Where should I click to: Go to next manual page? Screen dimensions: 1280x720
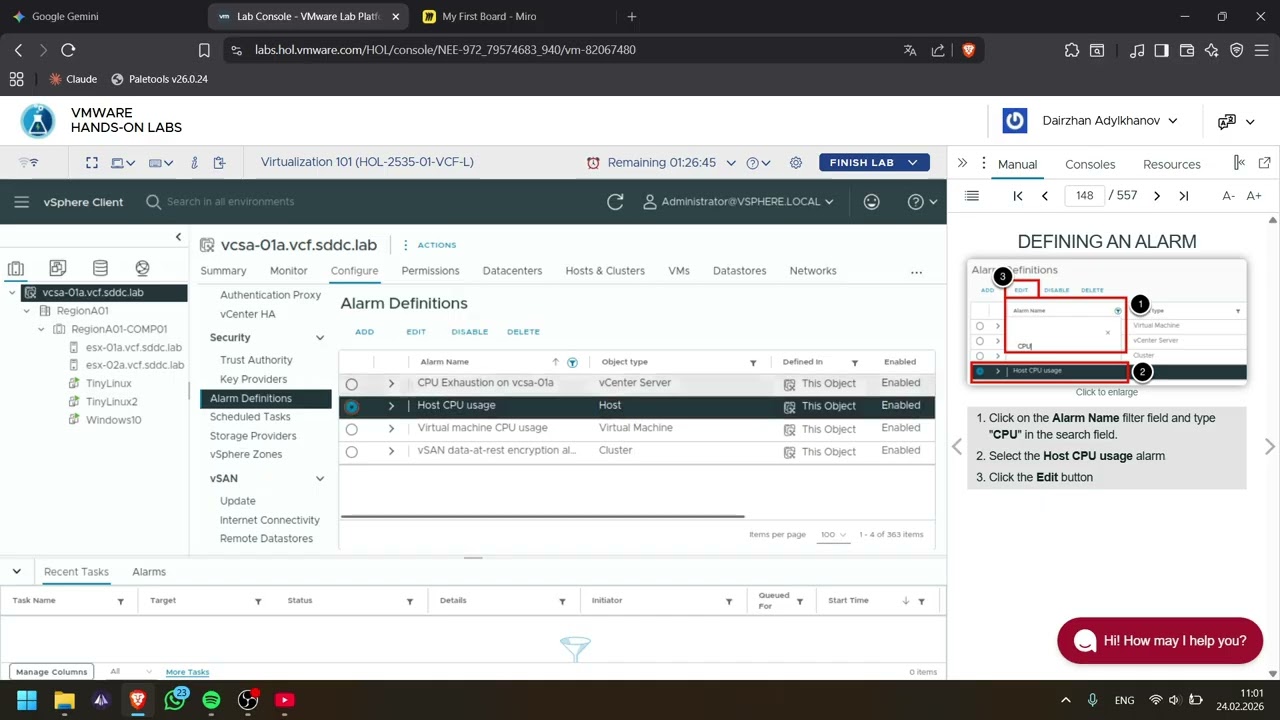click(1157, 196)
